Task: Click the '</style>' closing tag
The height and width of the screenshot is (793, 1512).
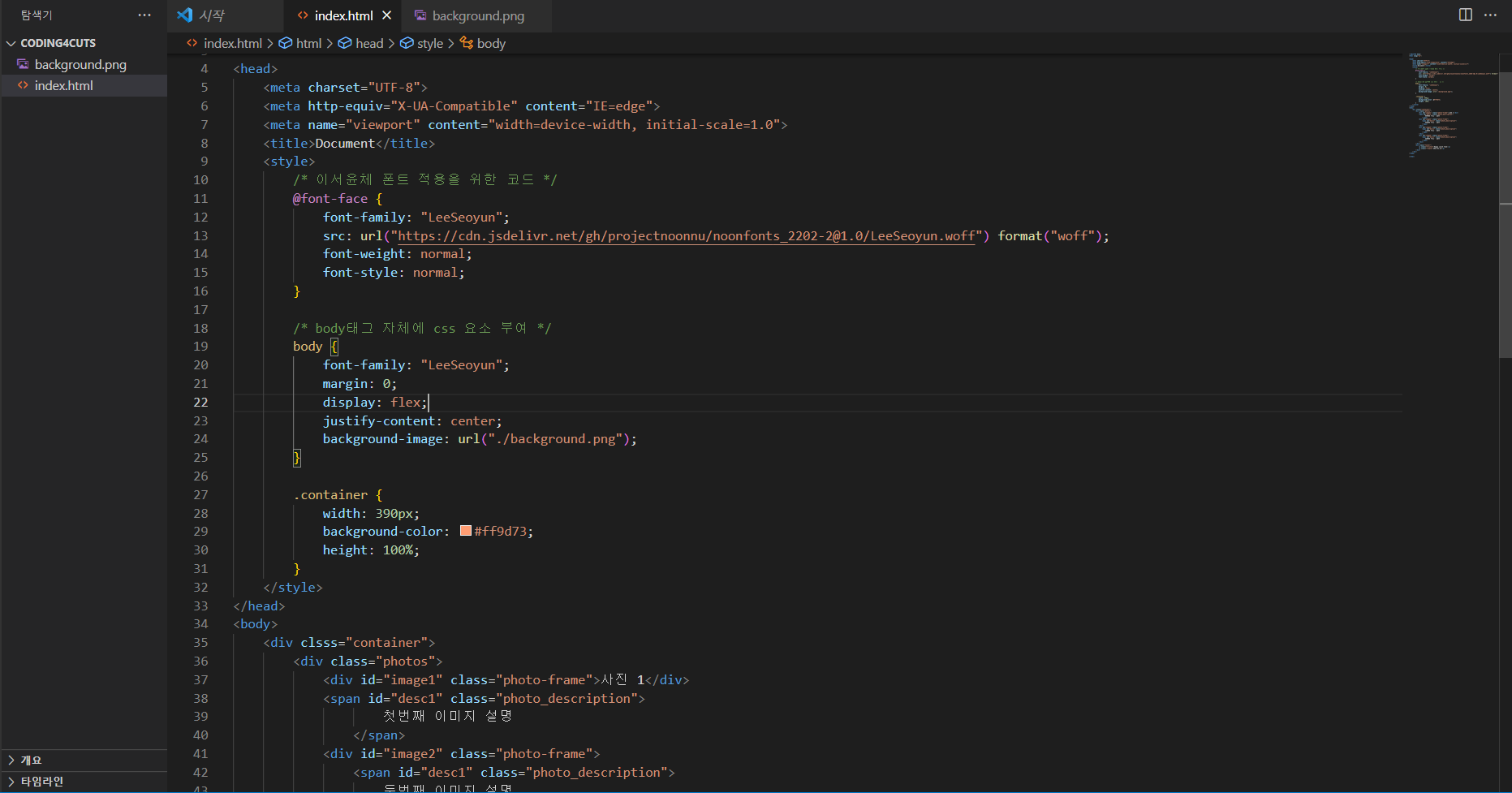Action: [x=293, y=587]
